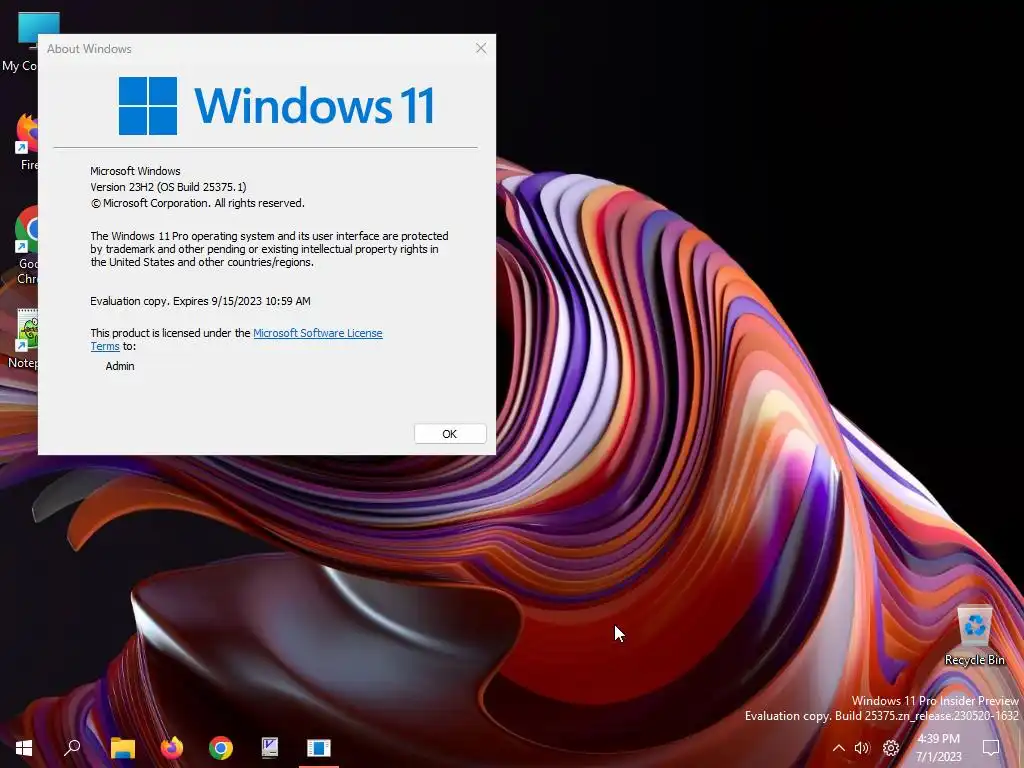Launch Google Chrome from the taskbar
The width and height of the screenshot is (1024, 768).
point(221,748)
